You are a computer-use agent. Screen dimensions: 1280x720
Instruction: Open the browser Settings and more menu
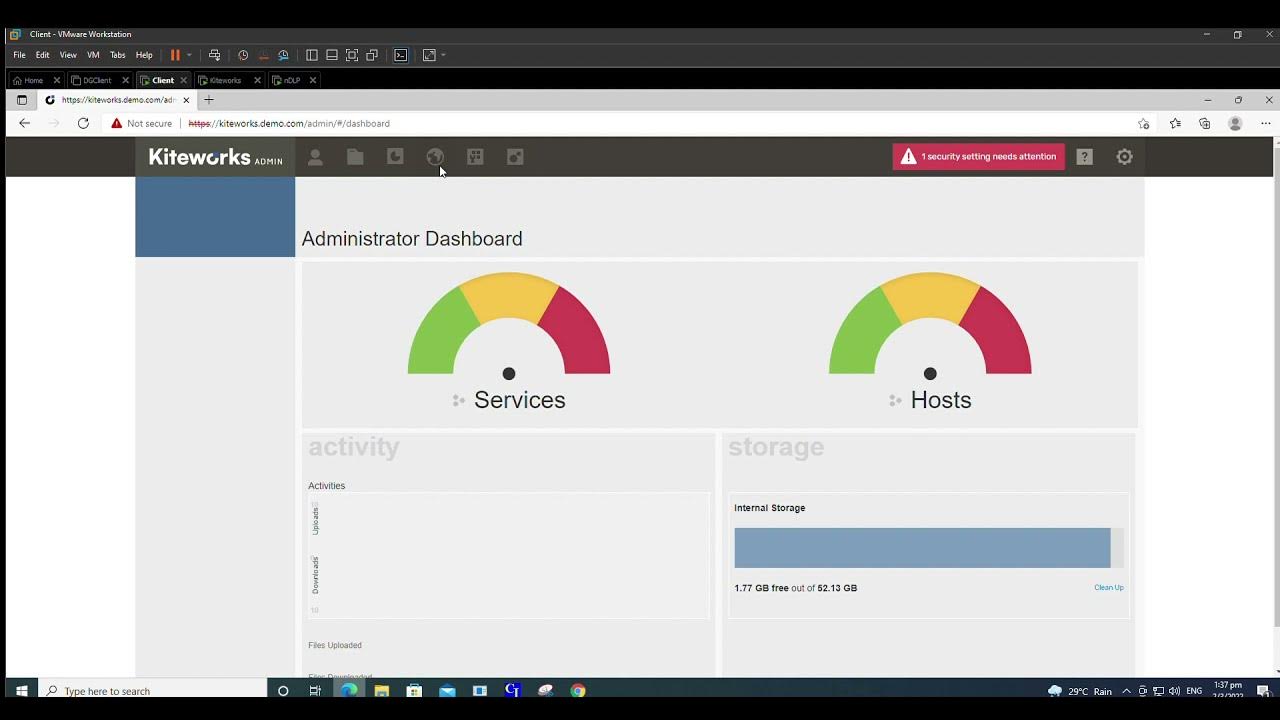[1265, 123]
